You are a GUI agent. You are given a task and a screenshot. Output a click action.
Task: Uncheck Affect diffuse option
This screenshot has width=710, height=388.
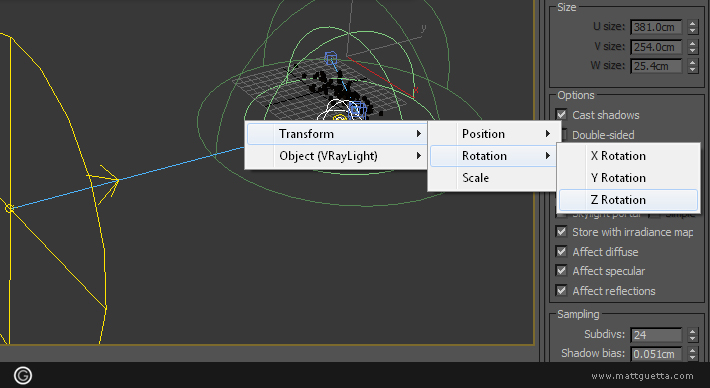561,252
